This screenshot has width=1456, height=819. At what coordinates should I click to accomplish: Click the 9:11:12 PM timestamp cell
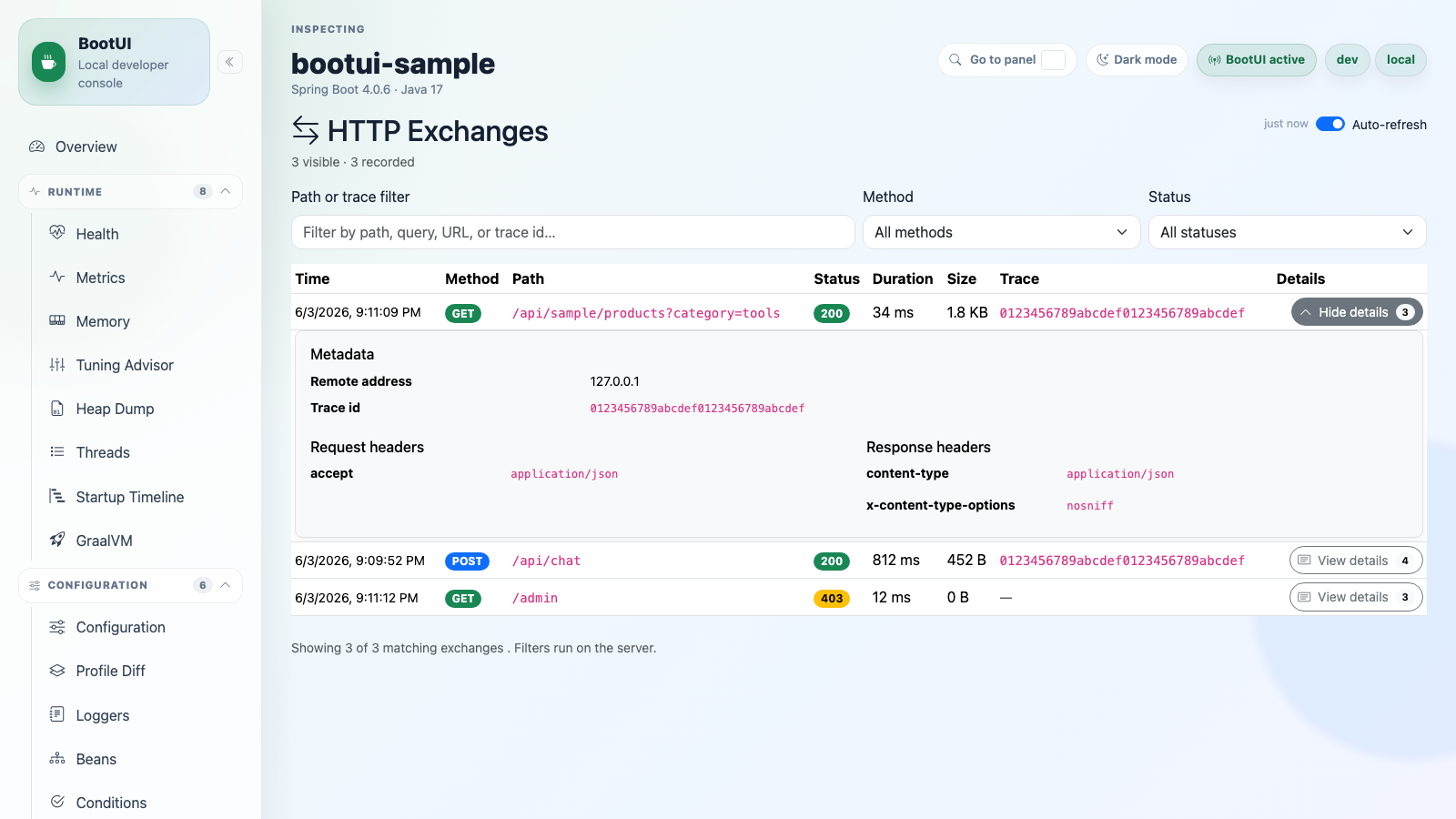[357, 598]
